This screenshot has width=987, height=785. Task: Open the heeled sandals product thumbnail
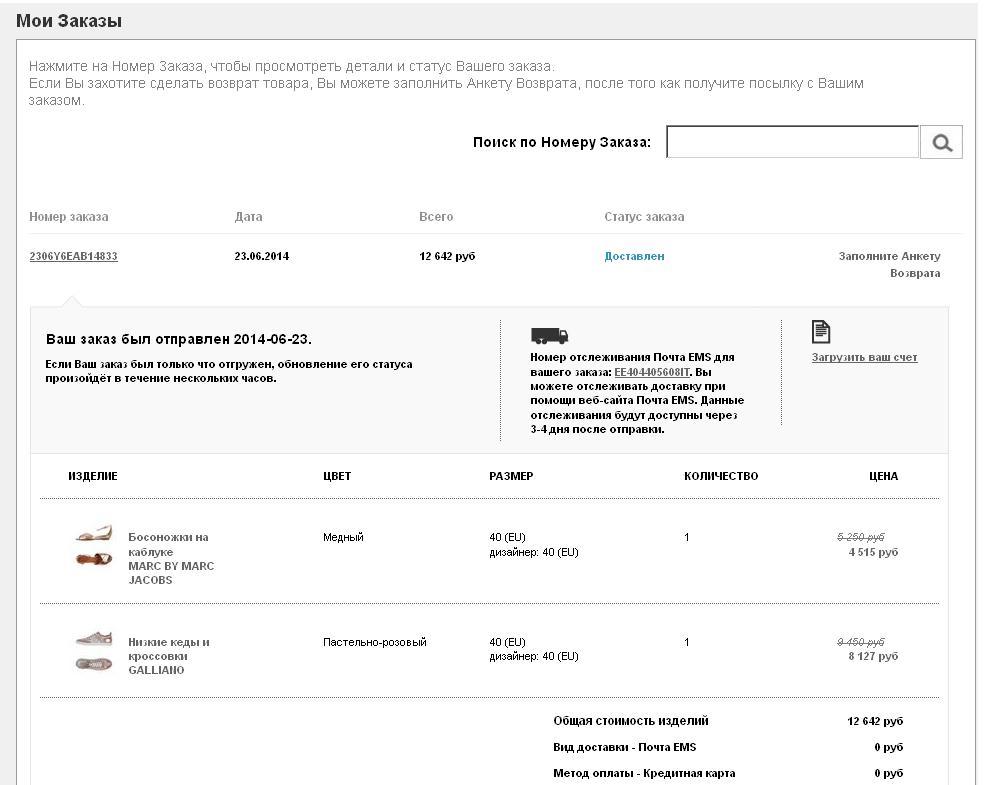[x=94, y=546]
